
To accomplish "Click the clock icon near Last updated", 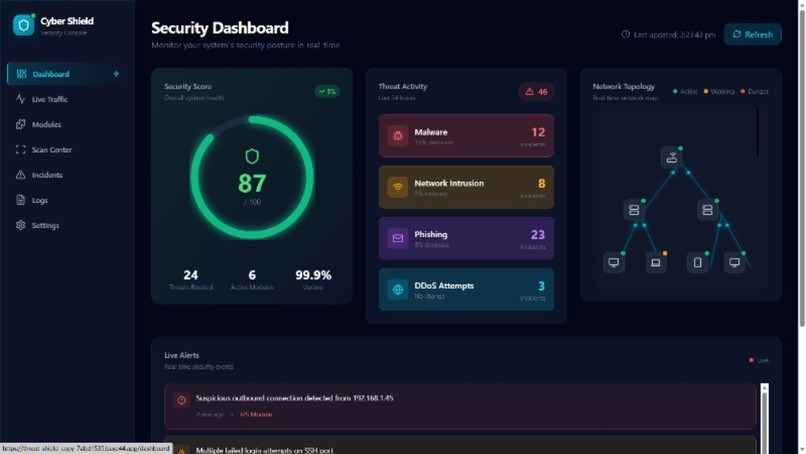I will tap(626, 34).
